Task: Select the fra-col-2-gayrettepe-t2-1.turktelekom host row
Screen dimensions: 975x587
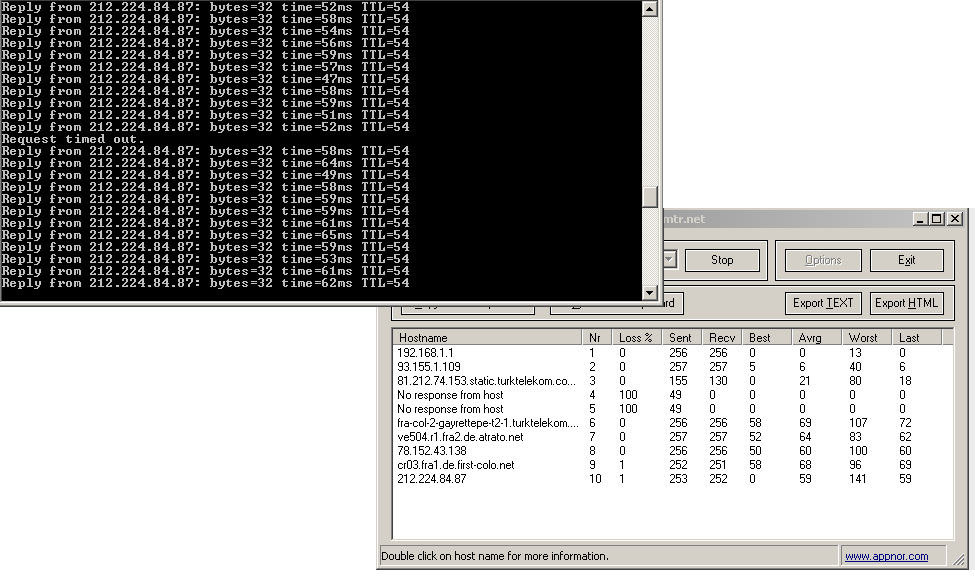Action: [x=673, y=423]
